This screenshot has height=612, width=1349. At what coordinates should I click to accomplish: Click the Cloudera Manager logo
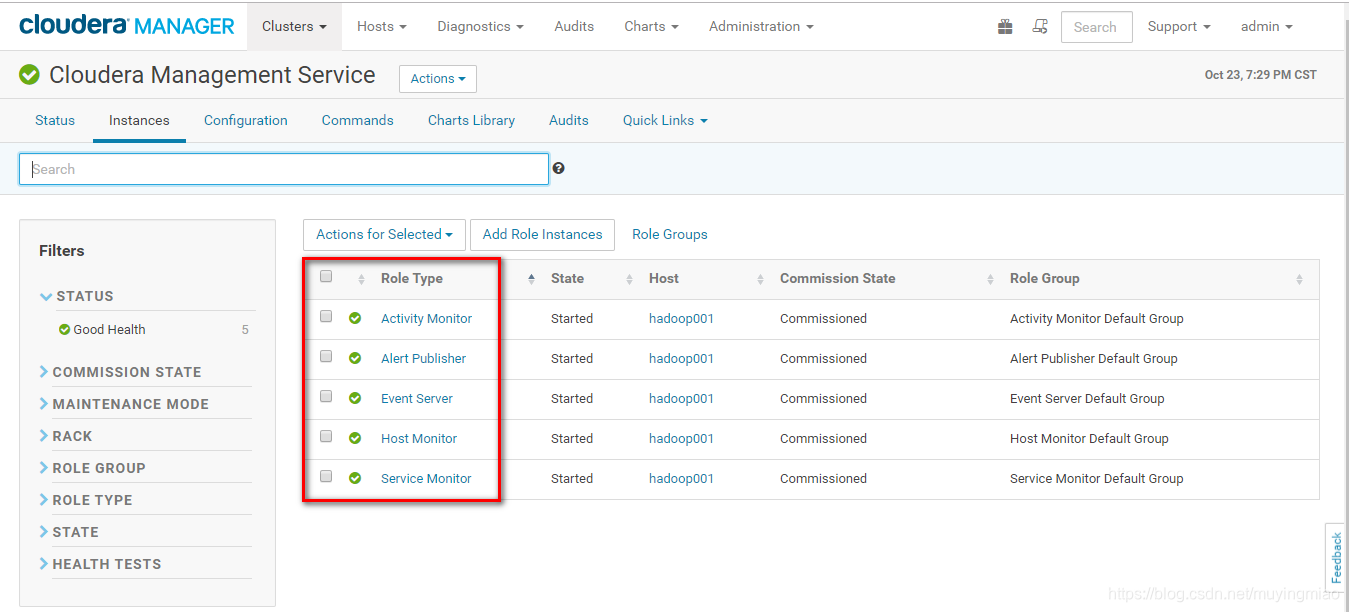[x=127, y=26]
